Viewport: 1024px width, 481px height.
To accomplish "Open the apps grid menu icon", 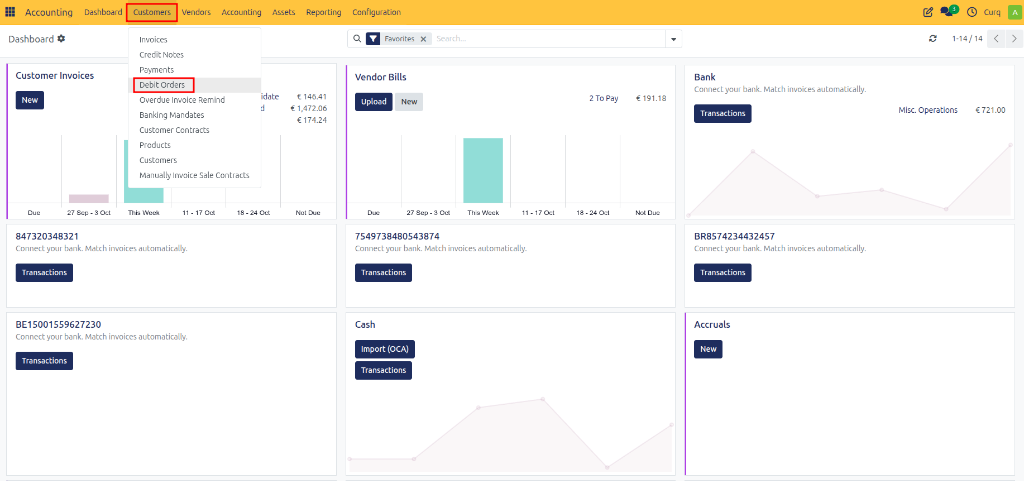I will click(x=10, y=12).
